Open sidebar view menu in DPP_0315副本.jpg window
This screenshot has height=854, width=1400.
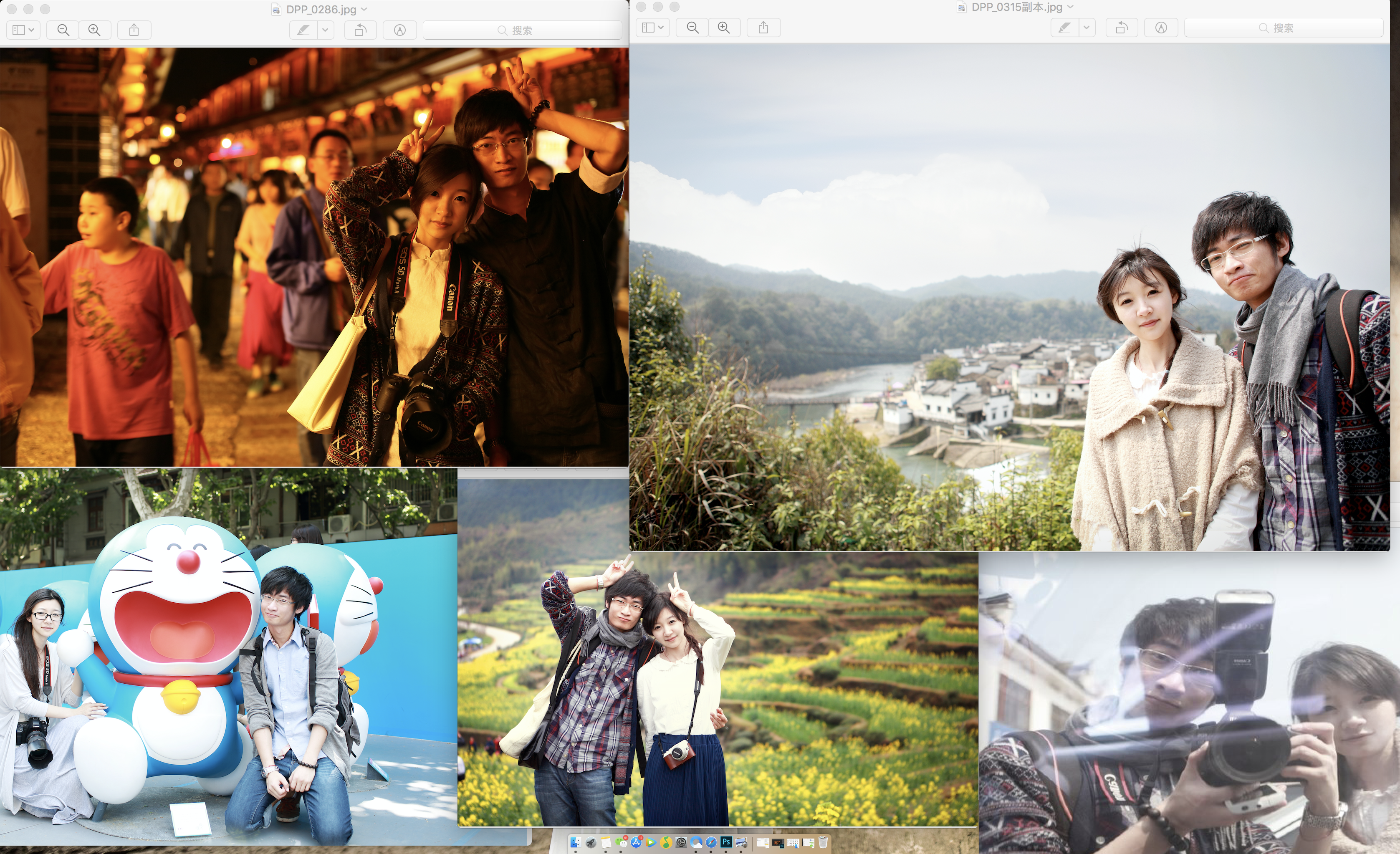(x=653, y=27)
